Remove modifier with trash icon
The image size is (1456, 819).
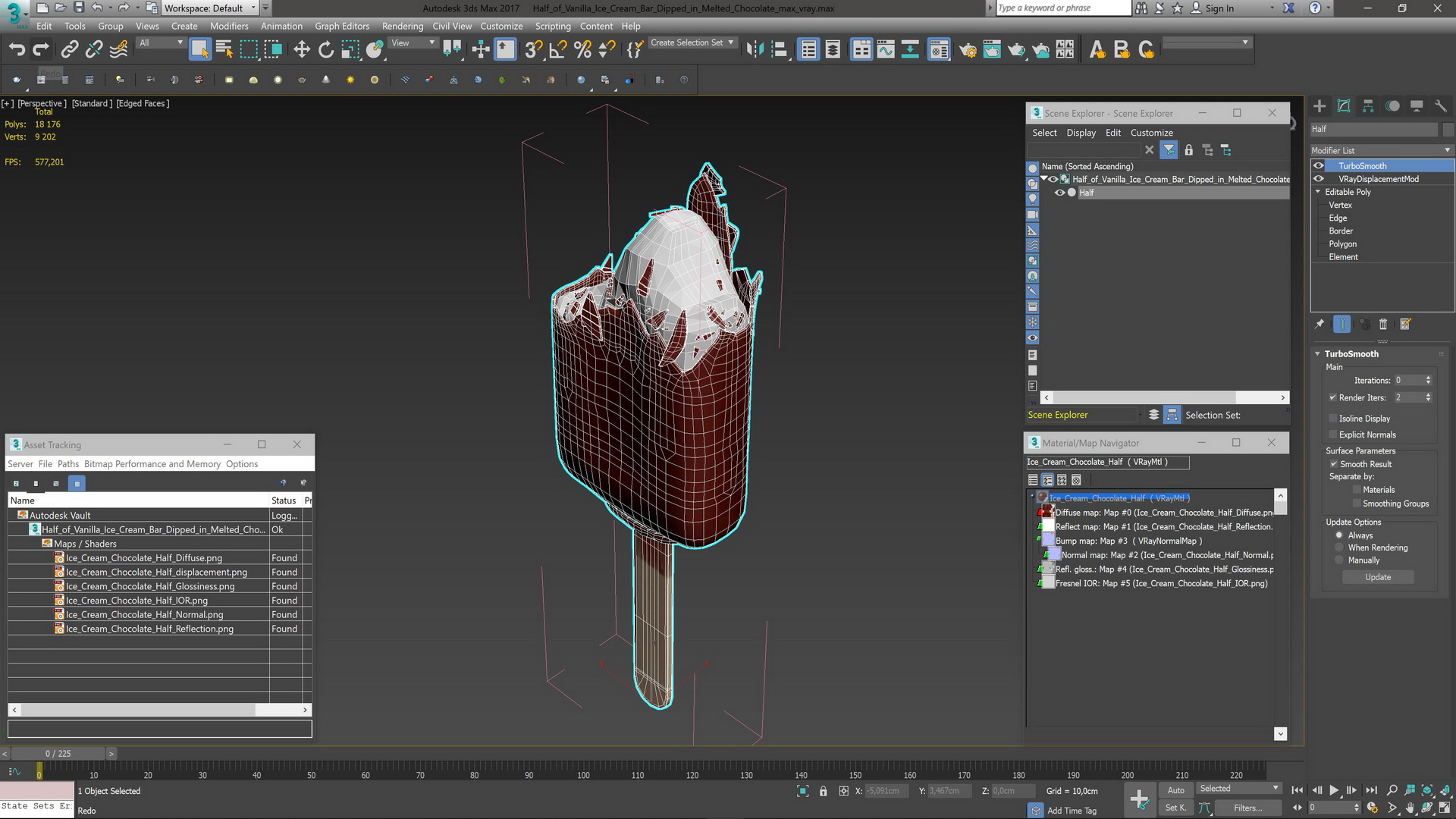pos(1382,324)
